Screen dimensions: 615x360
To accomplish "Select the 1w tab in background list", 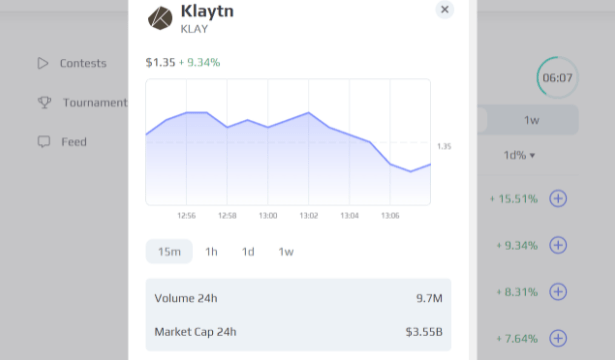I will 531,120.
